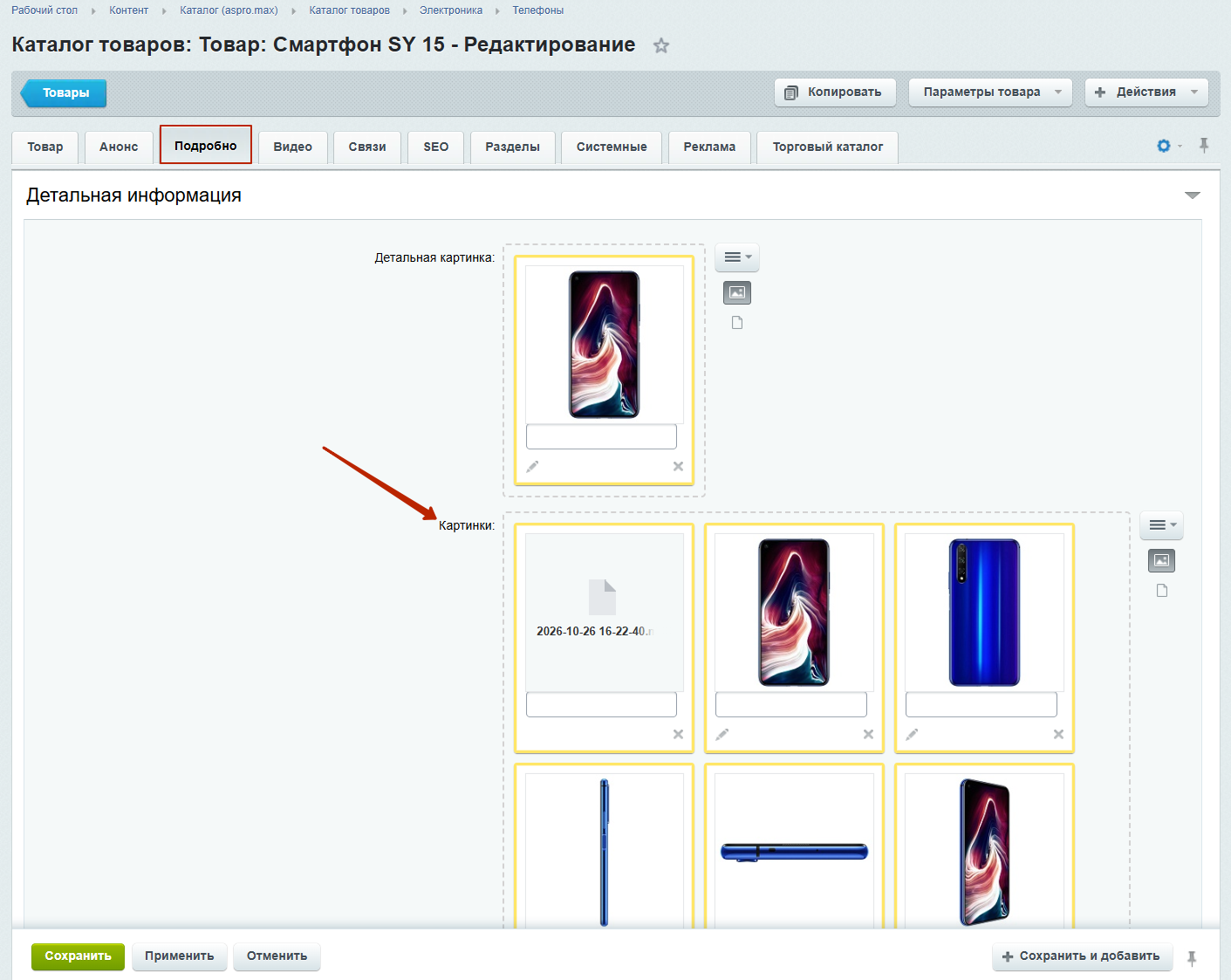Select the blue back phone thumbnail

(x=984, y=613)
